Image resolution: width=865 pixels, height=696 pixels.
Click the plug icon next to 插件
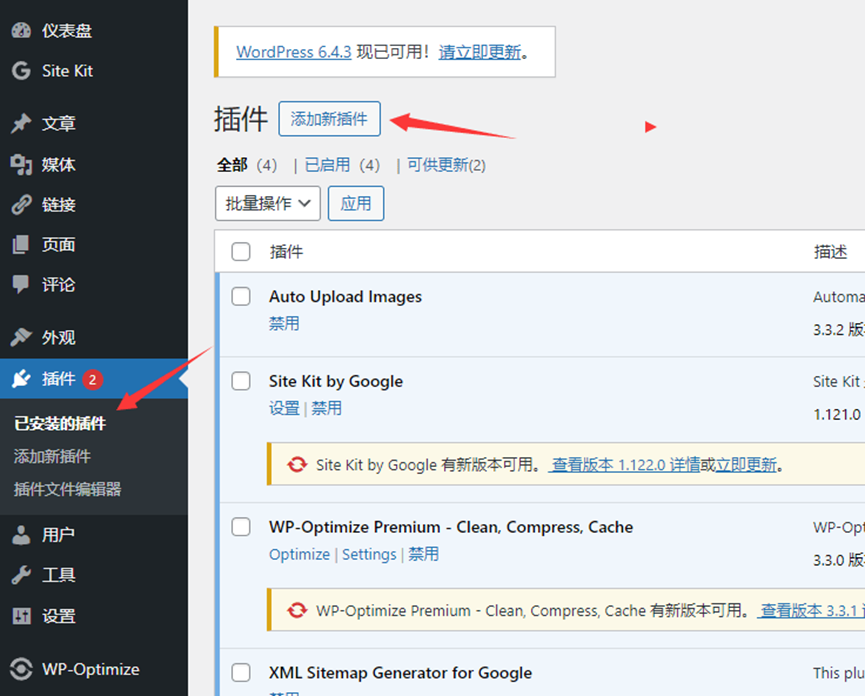coord(21,379)
